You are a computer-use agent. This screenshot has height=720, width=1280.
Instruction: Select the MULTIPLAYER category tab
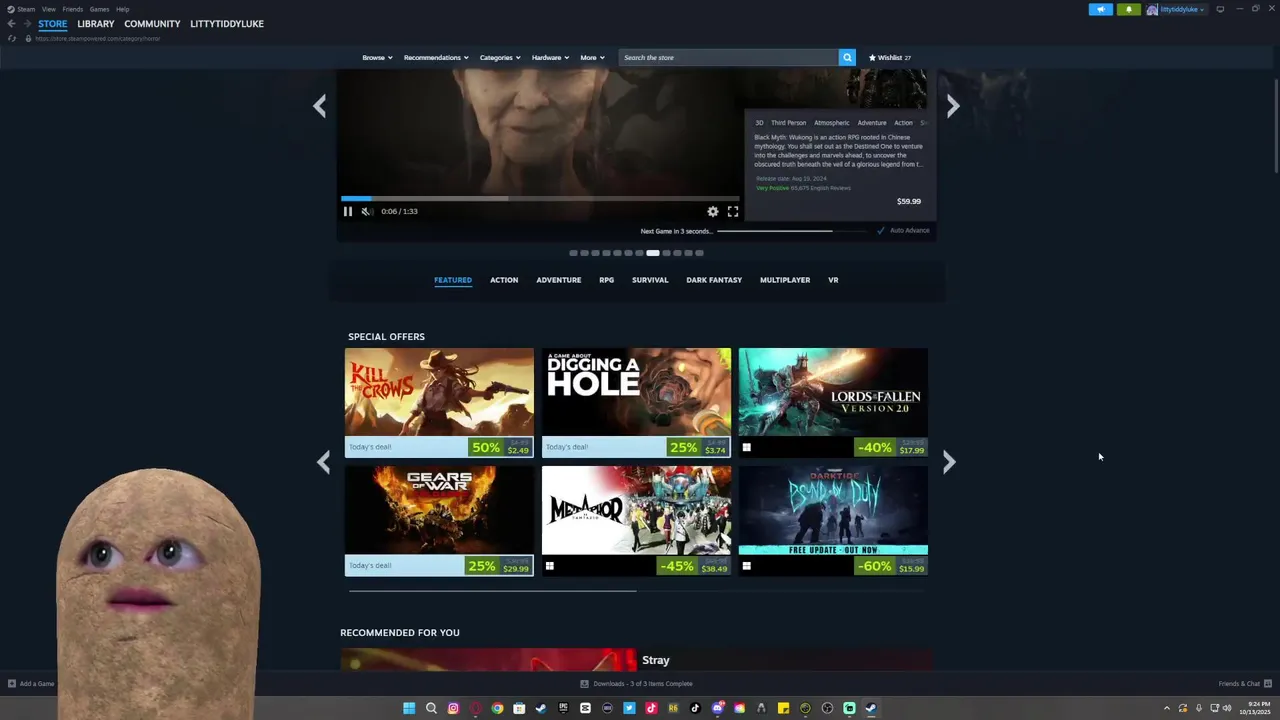(785, 280)
